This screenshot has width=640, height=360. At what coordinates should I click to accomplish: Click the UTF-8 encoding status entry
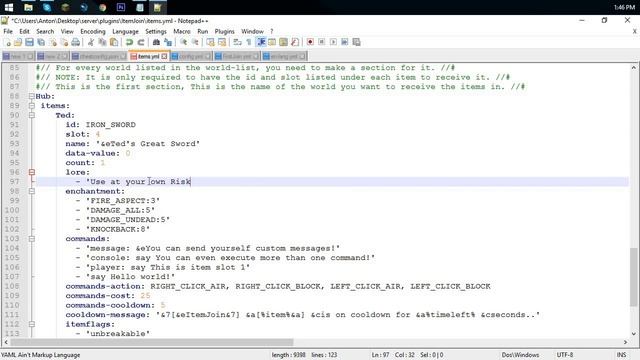point(564,355)
